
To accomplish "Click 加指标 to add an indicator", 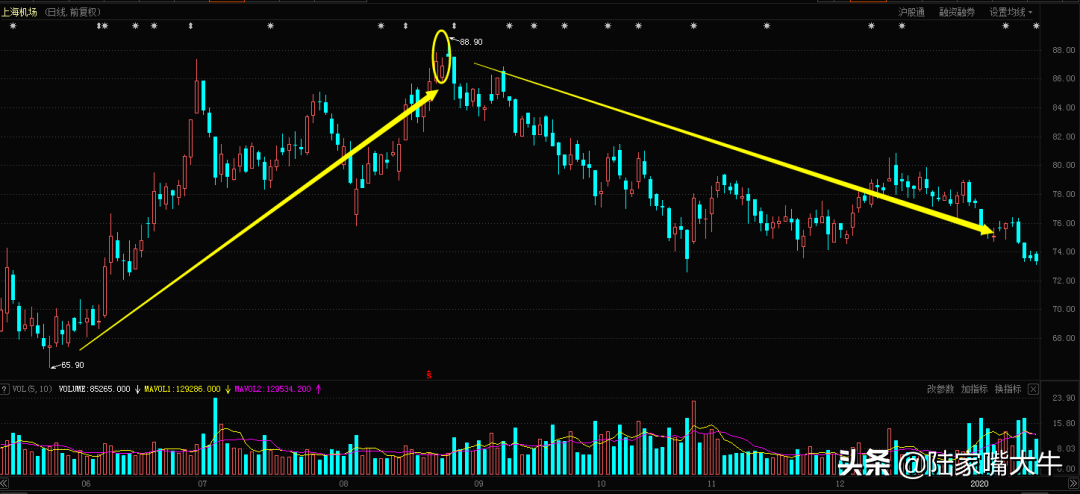I will (975, 389).
